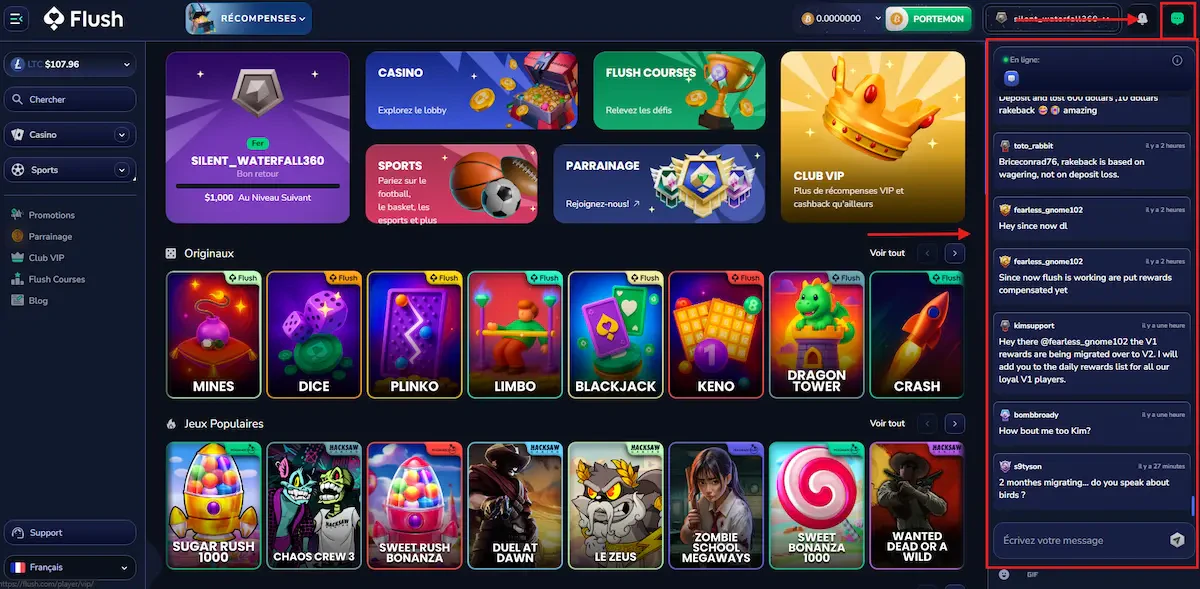Send the chat message with the paper plane icon
1200x589 pixels.
pyautogui.click(x=1176, y=540)
